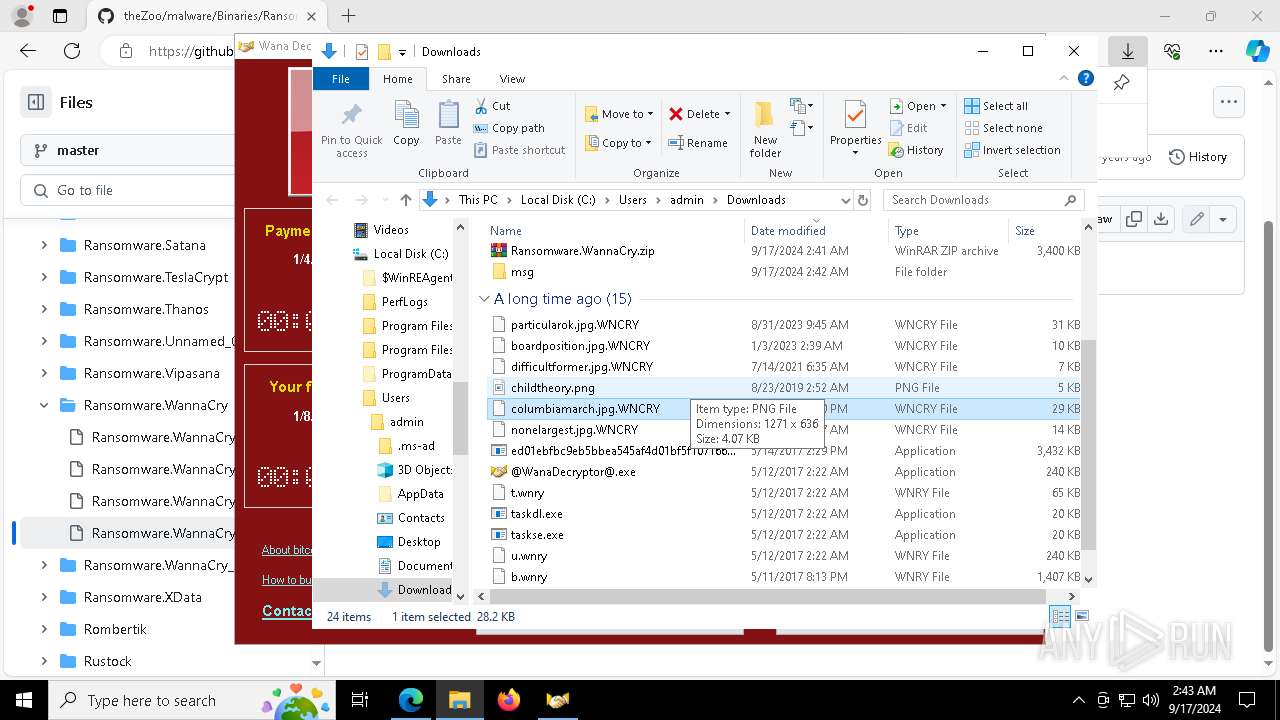
Task: Click About bitcoin link in Wana Decryptor
Action: [x=286, y=550]
